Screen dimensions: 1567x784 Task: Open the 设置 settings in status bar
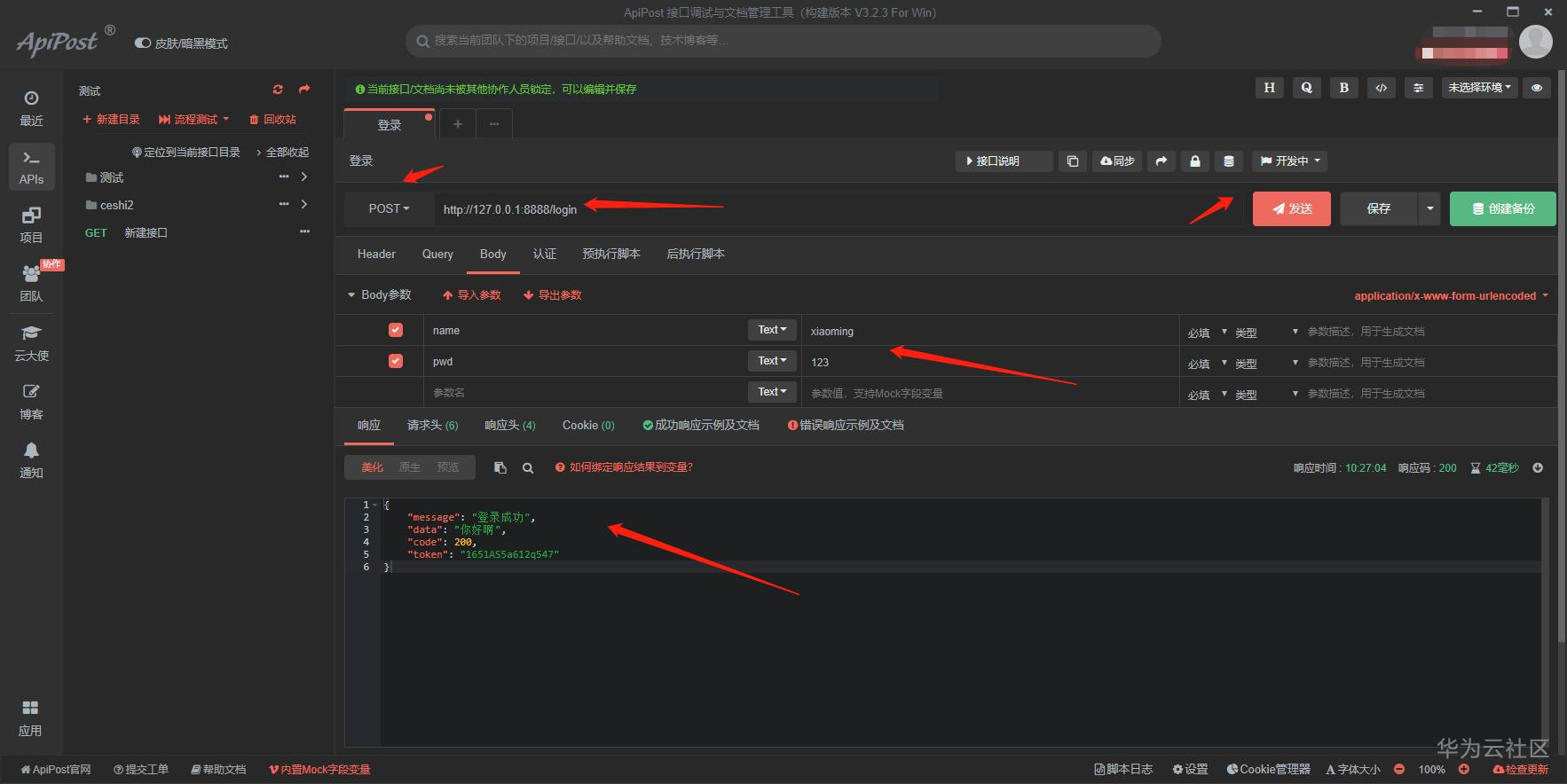(1190, 769)
